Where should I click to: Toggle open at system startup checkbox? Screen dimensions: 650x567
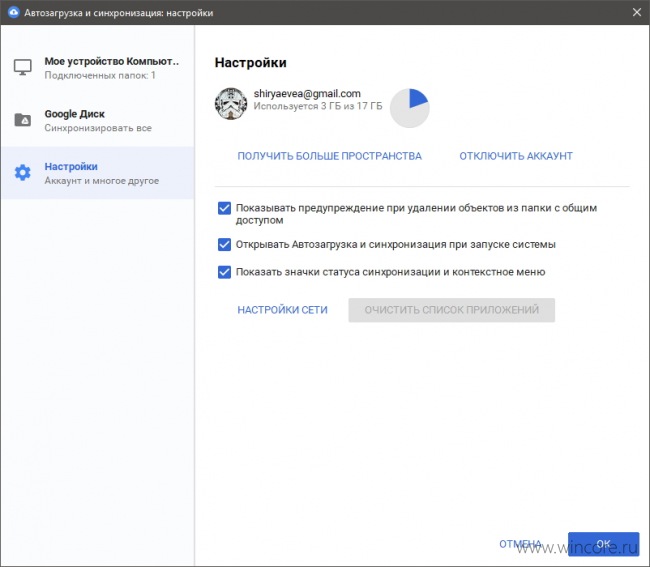coord(224,245)
